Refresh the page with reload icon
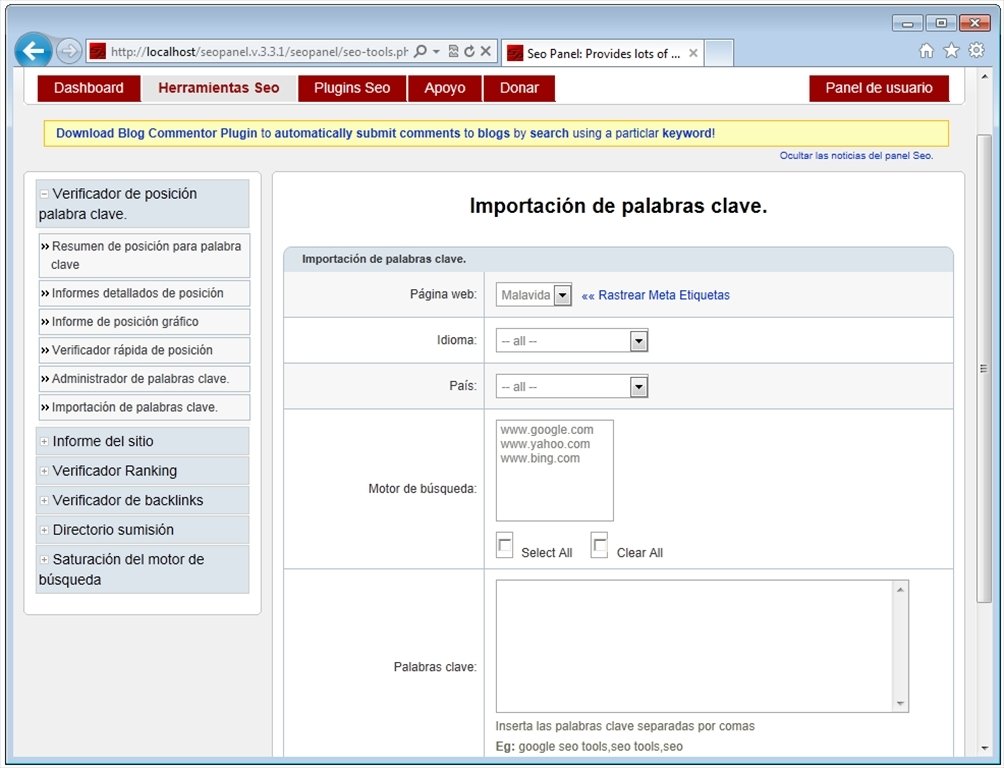This screenshot has width=1004, height=768. pyautogui.click(x=469, y=51)
